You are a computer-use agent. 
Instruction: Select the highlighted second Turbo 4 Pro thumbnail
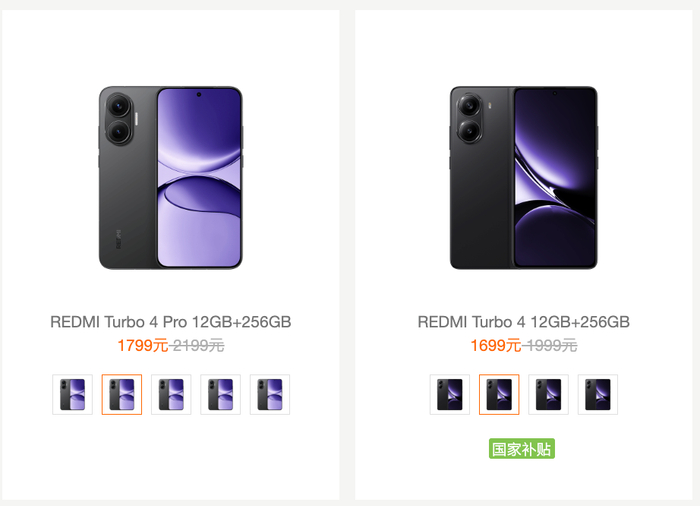122,394
